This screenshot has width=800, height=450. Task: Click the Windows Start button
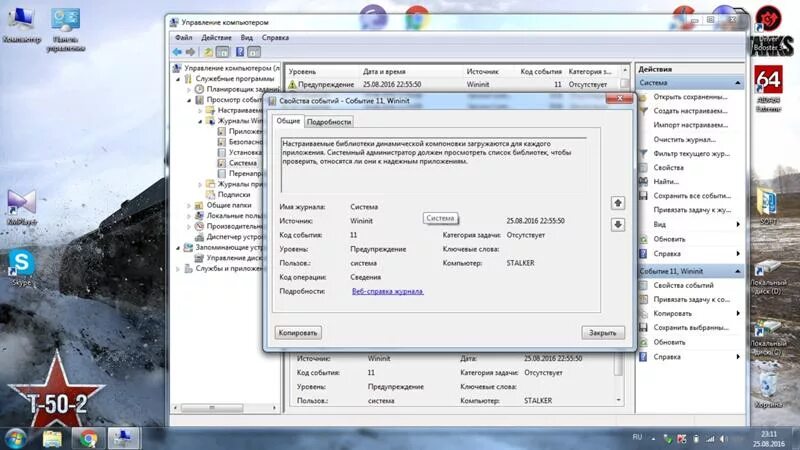click(16, 438)
